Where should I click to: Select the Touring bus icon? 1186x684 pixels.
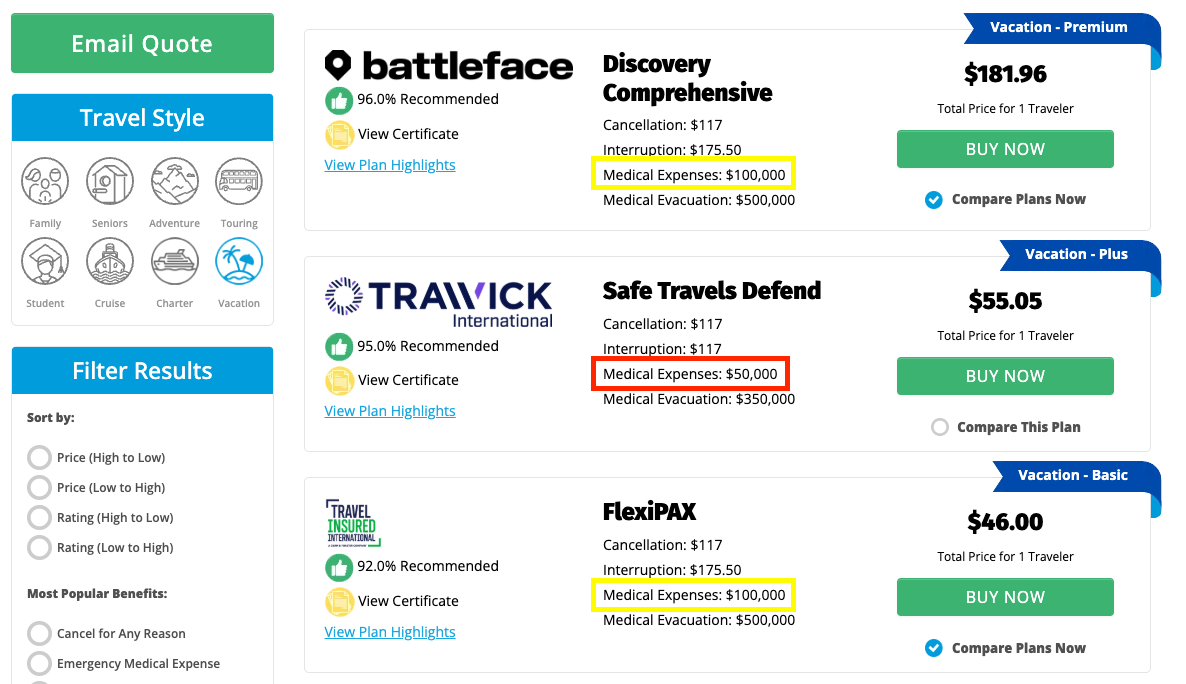pos(238,181)
